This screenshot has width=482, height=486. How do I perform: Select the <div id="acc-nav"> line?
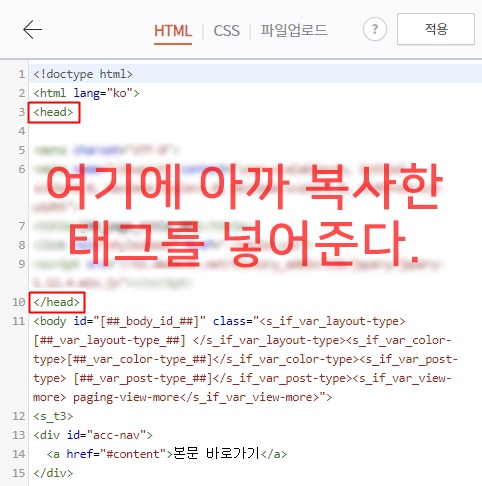[x=93, y=435]
